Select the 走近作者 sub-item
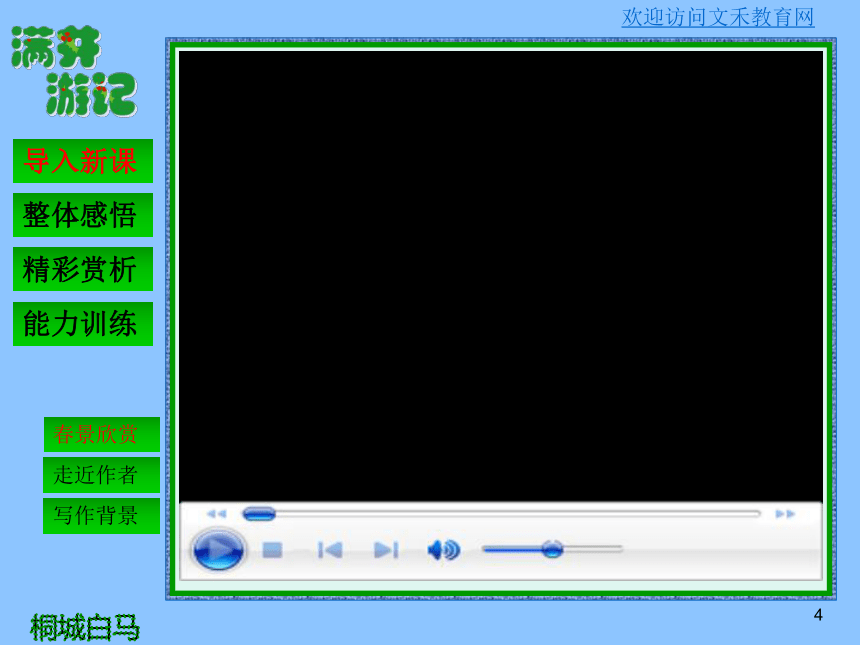The height and width of the screenshot is (645, 860). tap(101, 475)
